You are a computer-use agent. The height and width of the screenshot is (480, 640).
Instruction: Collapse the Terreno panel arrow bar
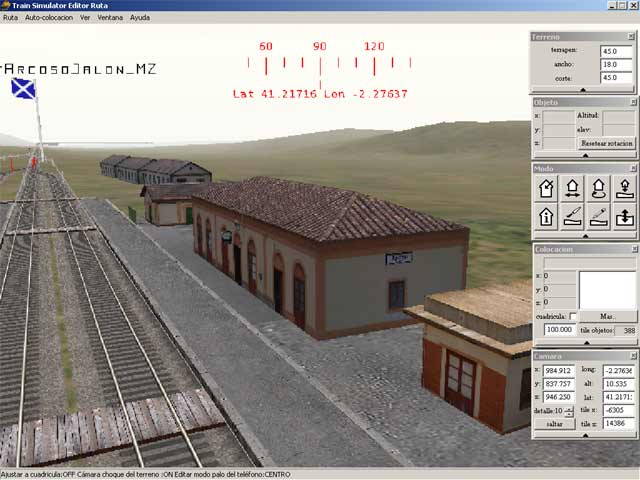point(584,90)
